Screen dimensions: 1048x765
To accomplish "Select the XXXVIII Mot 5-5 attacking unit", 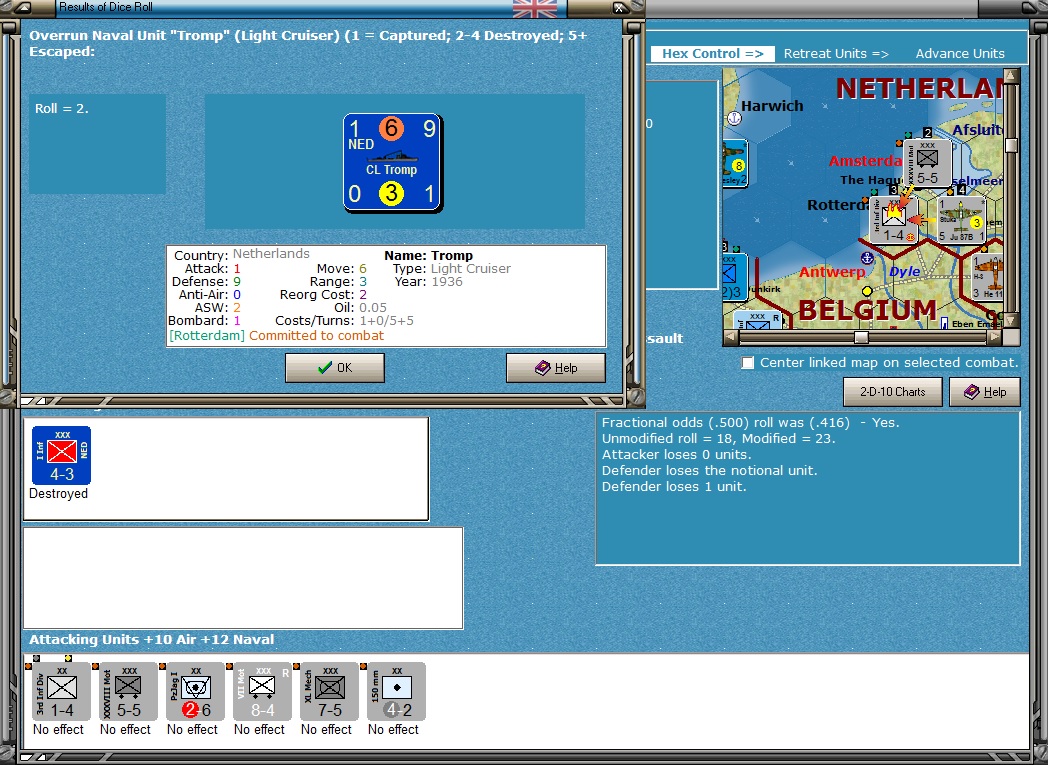I will click(128, 692).
